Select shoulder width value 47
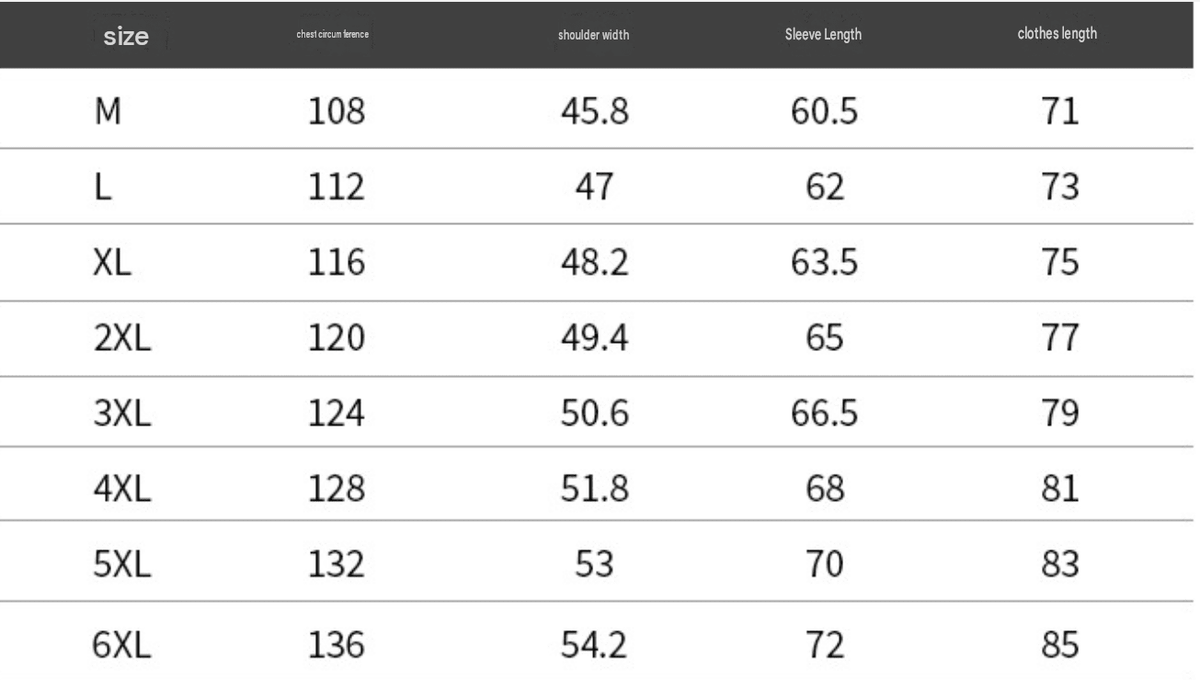The image size is (1200, 680). pyautogui.click(x=594, y=188)
